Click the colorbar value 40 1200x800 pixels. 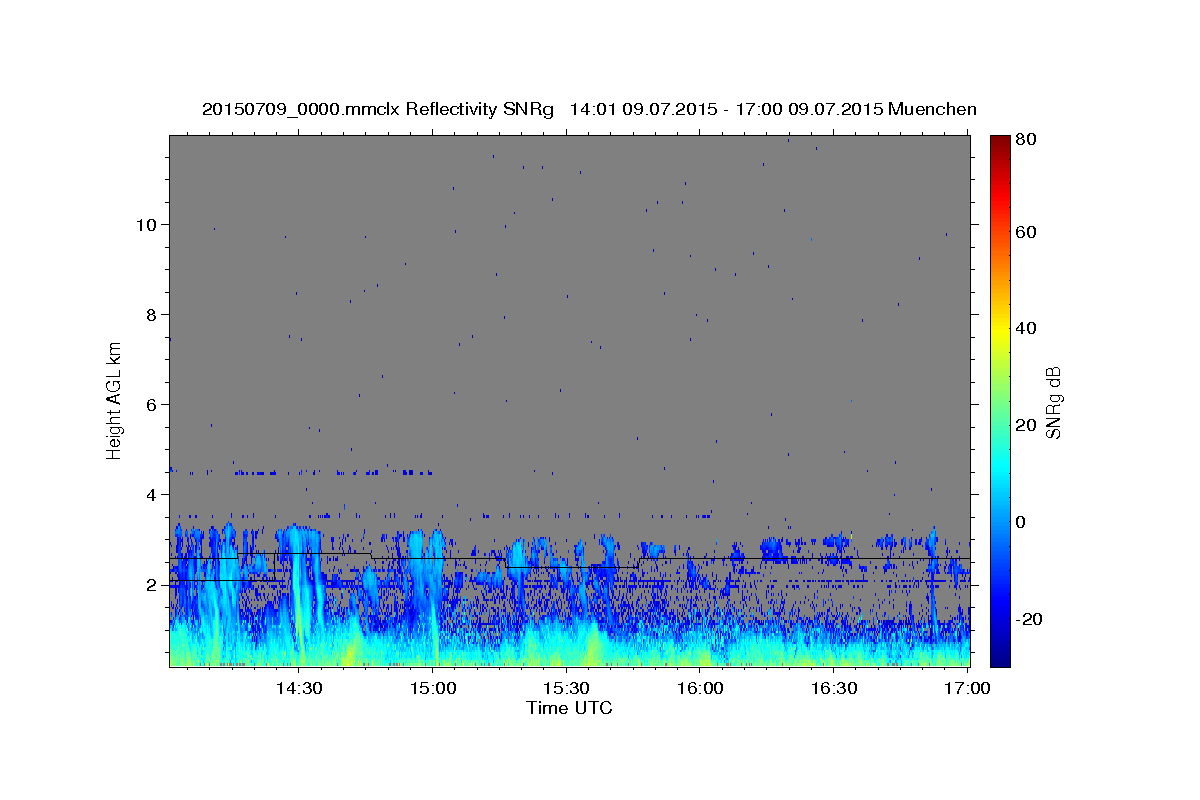pos(1024,328)
